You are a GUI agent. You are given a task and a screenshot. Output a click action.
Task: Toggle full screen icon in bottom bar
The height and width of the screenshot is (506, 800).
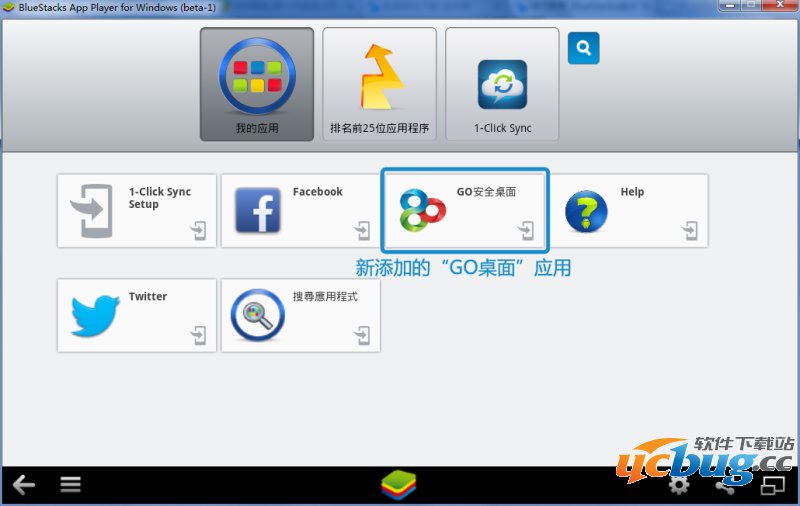772,485
